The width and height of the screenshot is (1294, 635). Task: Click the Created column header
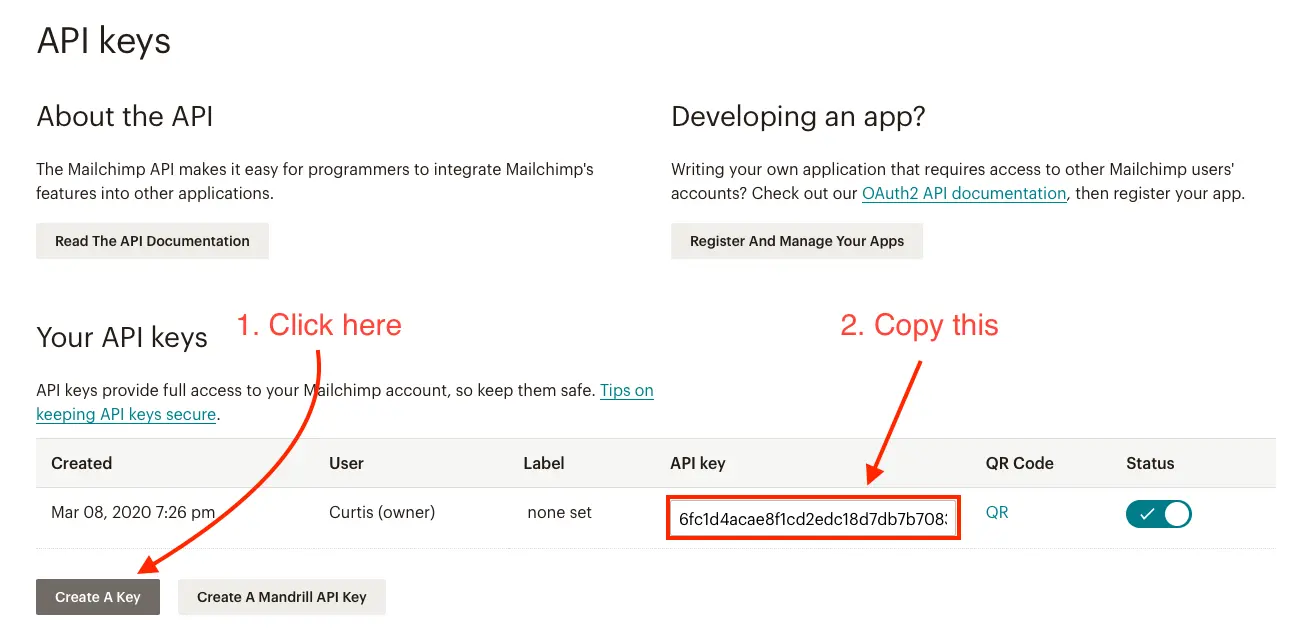click(81, 463)
